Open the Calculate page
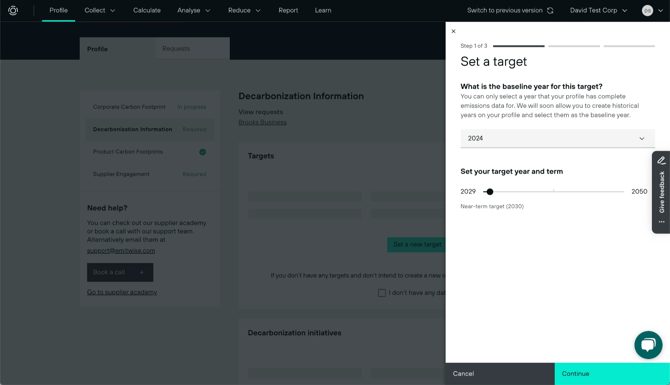The height and width of the screenshot is (385, 670). [x=147, y=10]
